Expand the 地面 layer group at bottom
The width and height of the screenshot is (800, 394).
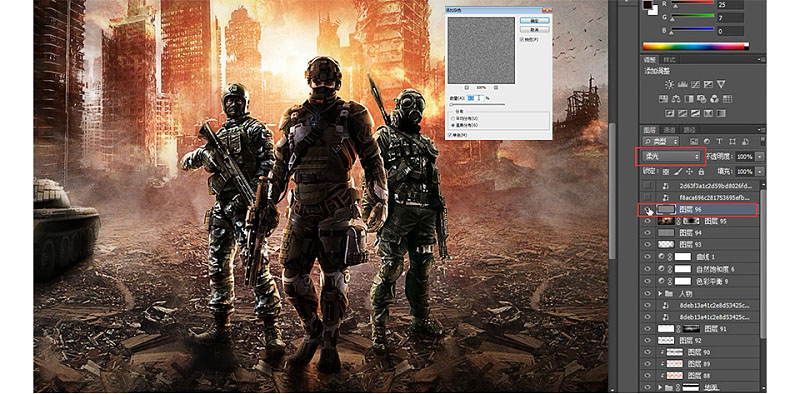pyautogui.click(x=660, y=388)
